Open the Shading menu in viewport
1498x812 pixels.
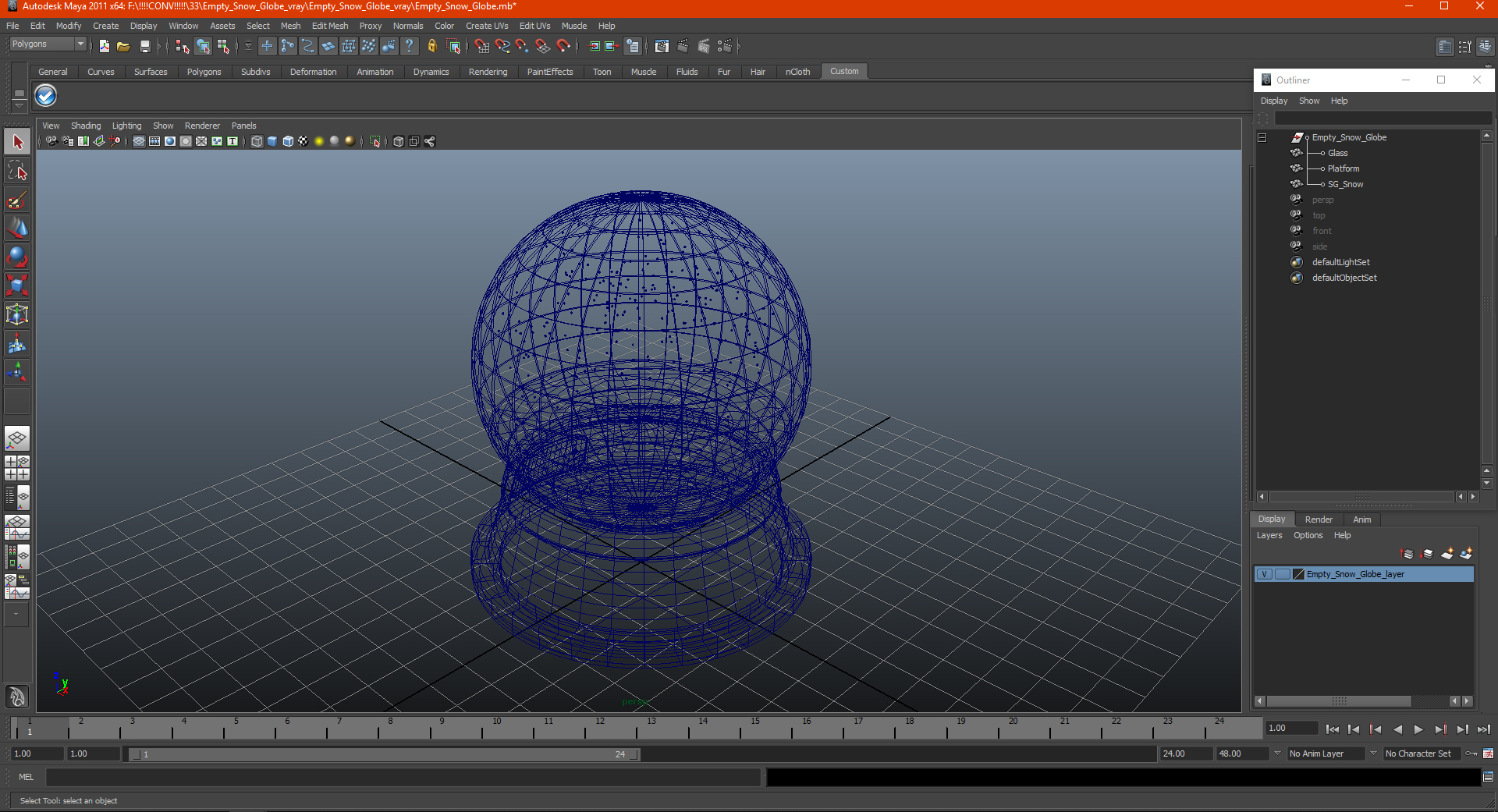86,126
